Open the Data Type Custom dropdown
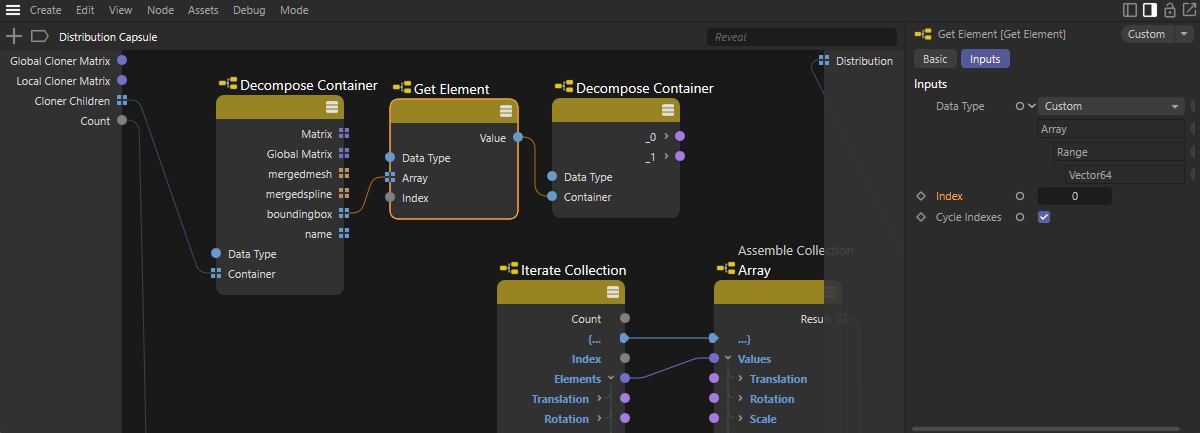Screen dimensions: 1200x433 coord(1110,106)
